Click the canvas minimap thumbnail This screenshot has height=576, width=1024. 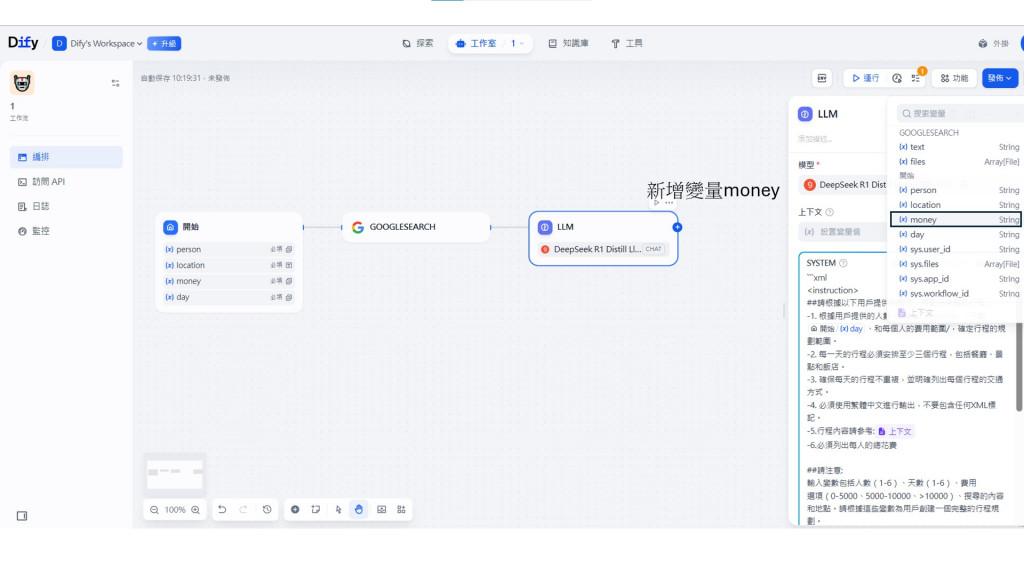[174, 473]
